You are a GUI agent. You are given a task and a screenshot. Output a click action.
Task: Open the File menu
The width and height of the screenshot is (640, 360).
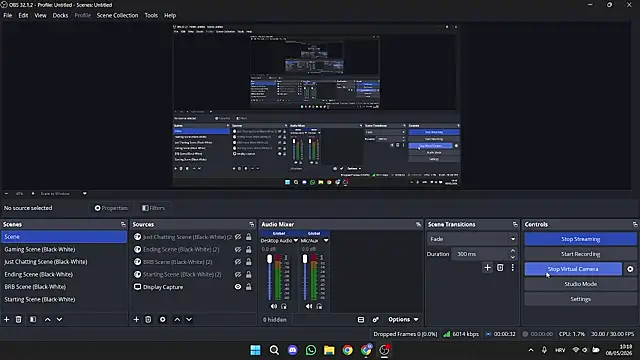(x=8, y=16)
